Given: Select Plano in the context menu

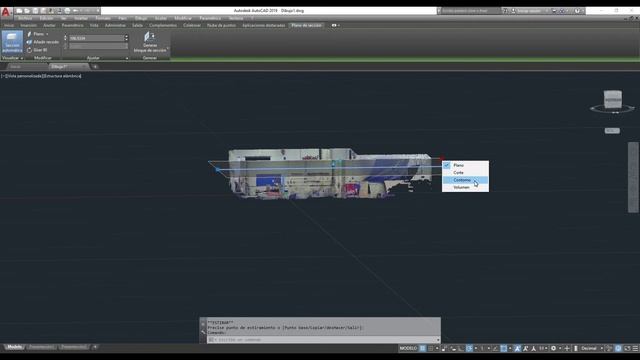Looking at the screenshot, I should coord(465,165).
